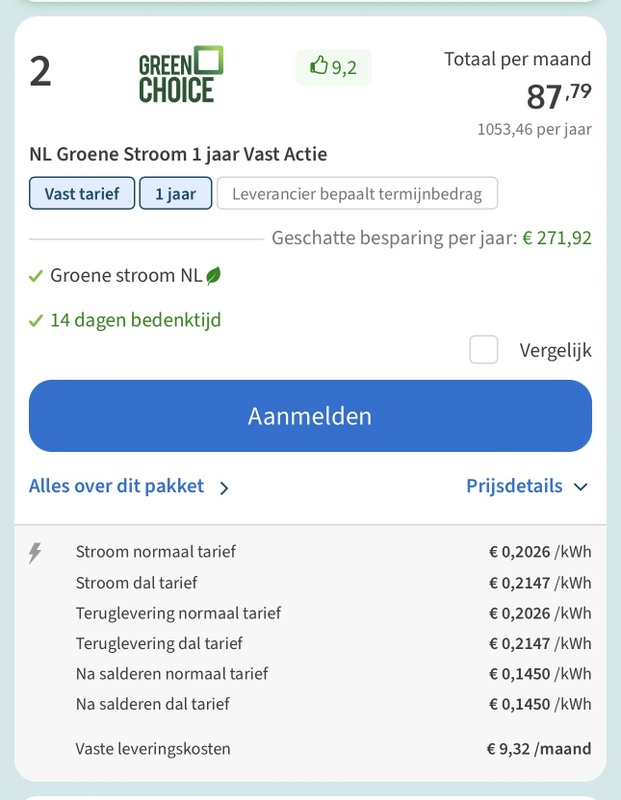Select the Vast tarief tag

pos(82,194)
